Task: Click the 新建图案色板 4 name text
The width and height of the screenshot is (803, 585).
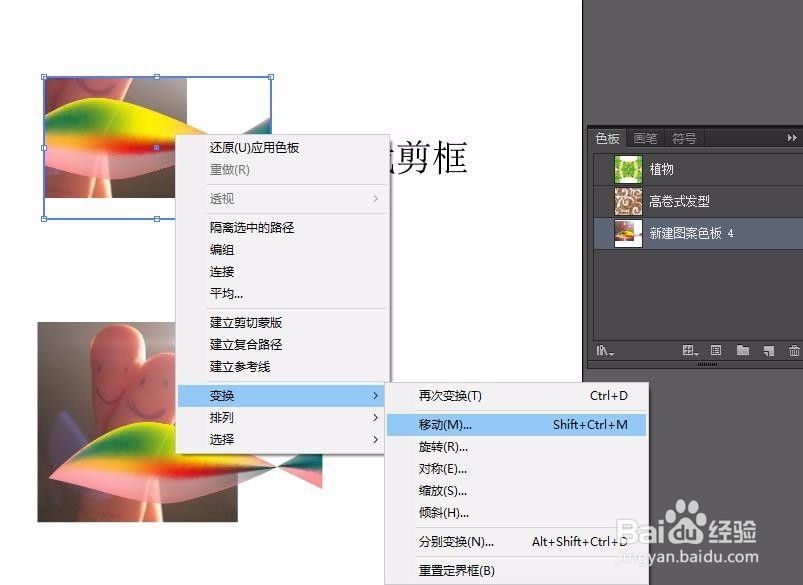Action: [x=691, y=234]
